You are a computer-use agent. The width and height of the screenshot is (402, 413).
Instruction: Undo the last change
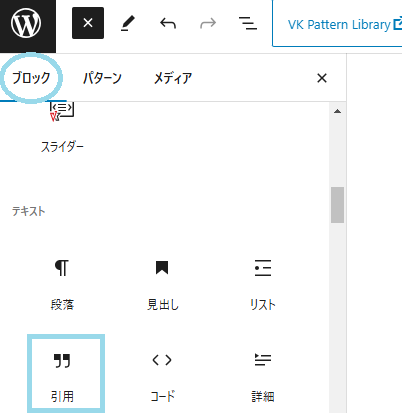[168, 23]
